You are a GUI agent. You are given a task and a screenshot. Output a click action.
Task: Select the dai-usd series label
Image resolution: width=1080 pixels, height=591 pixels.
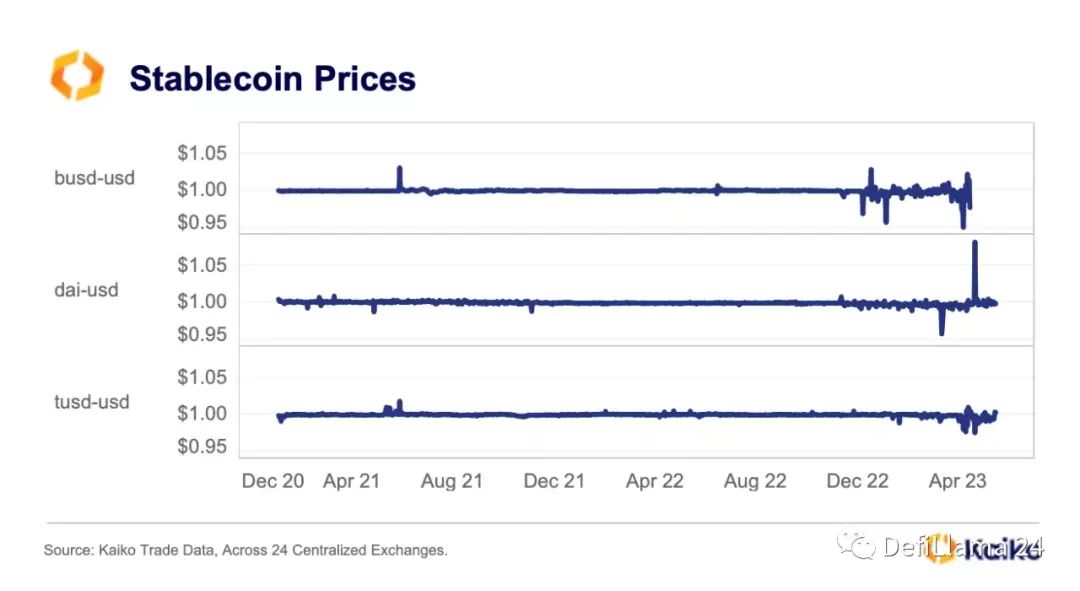(x=86, y=290)
